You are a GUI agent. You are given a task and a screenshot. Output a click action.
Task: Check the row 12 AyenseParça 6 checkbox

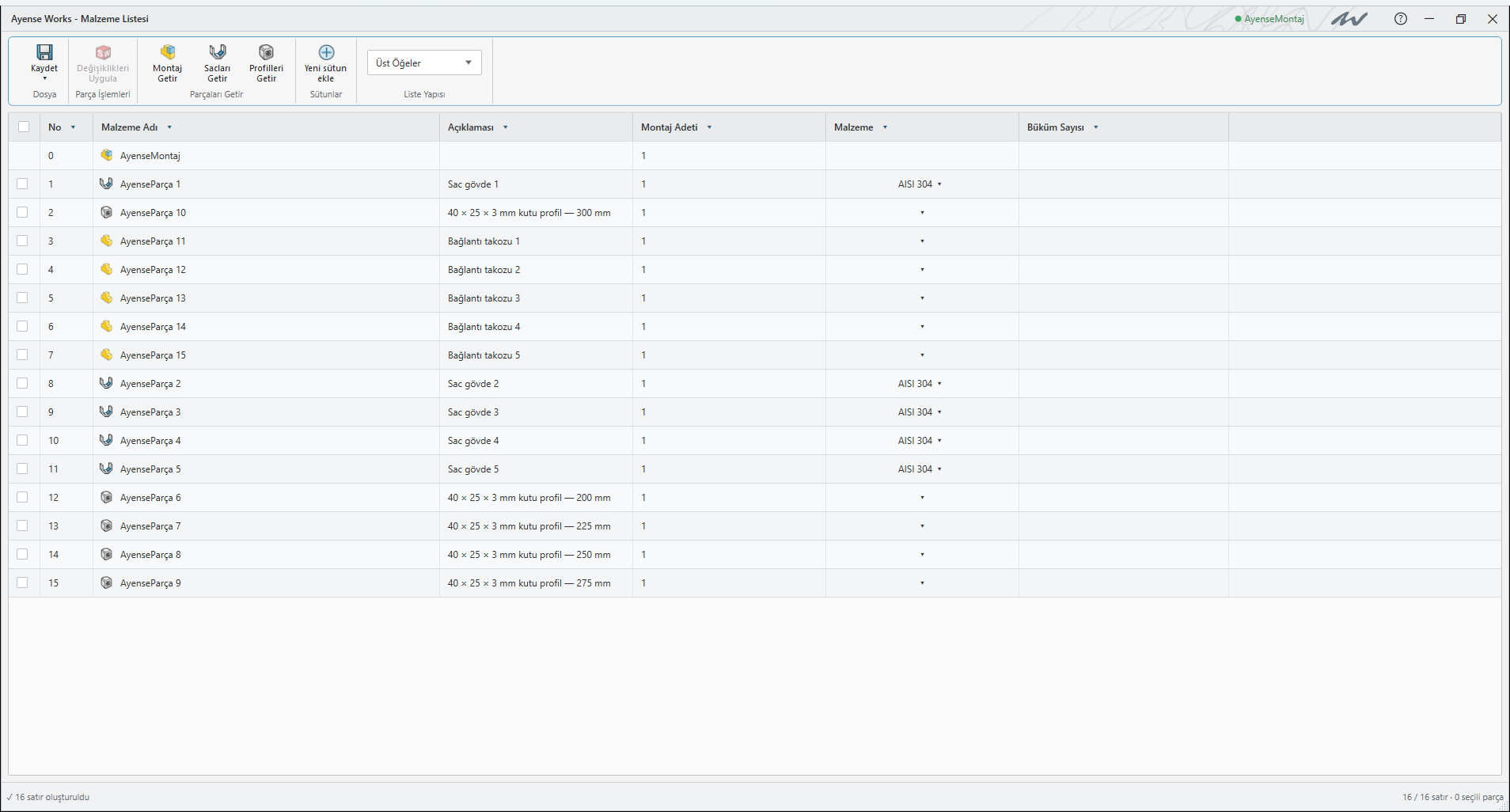[x=22, y=497]
